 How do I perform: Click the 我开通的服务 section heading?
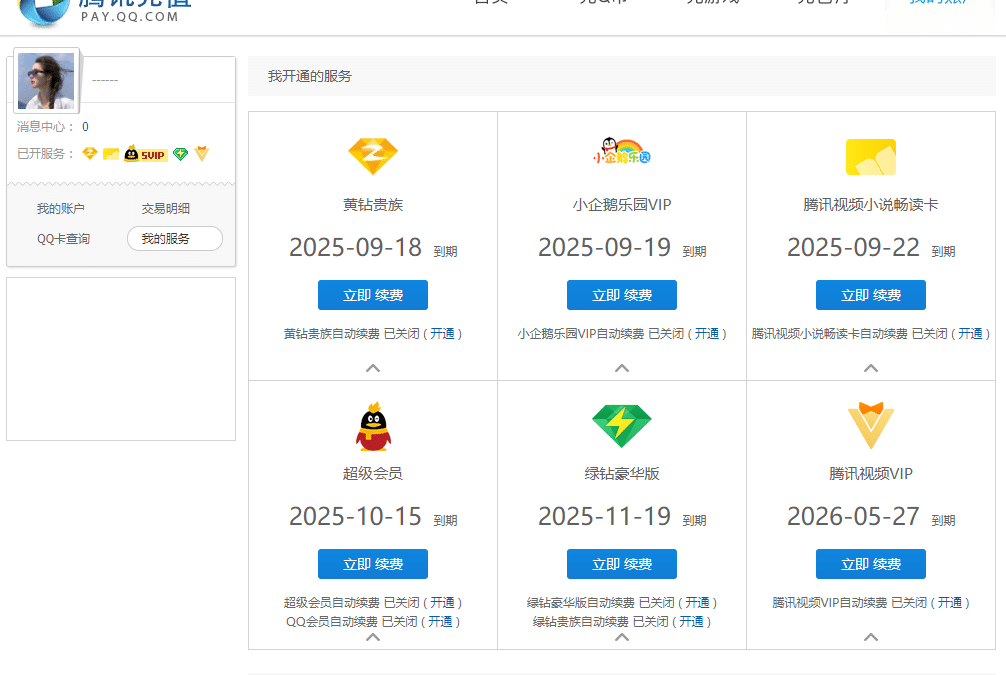309,76
